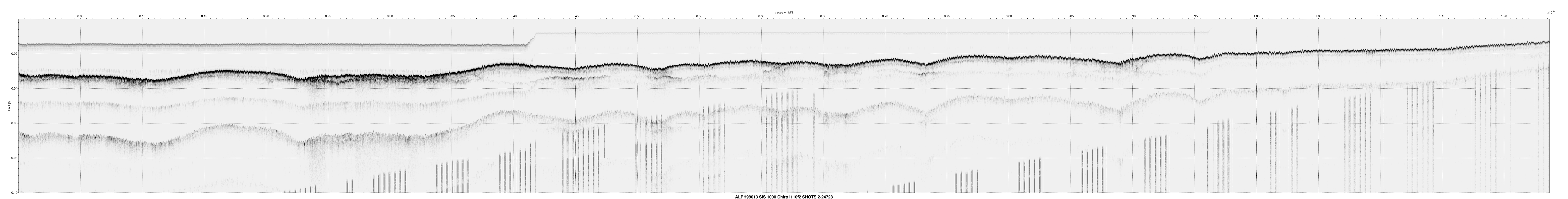
Task: Click the 1.00 x-axis tick label
Action: tap(1256, 16)
